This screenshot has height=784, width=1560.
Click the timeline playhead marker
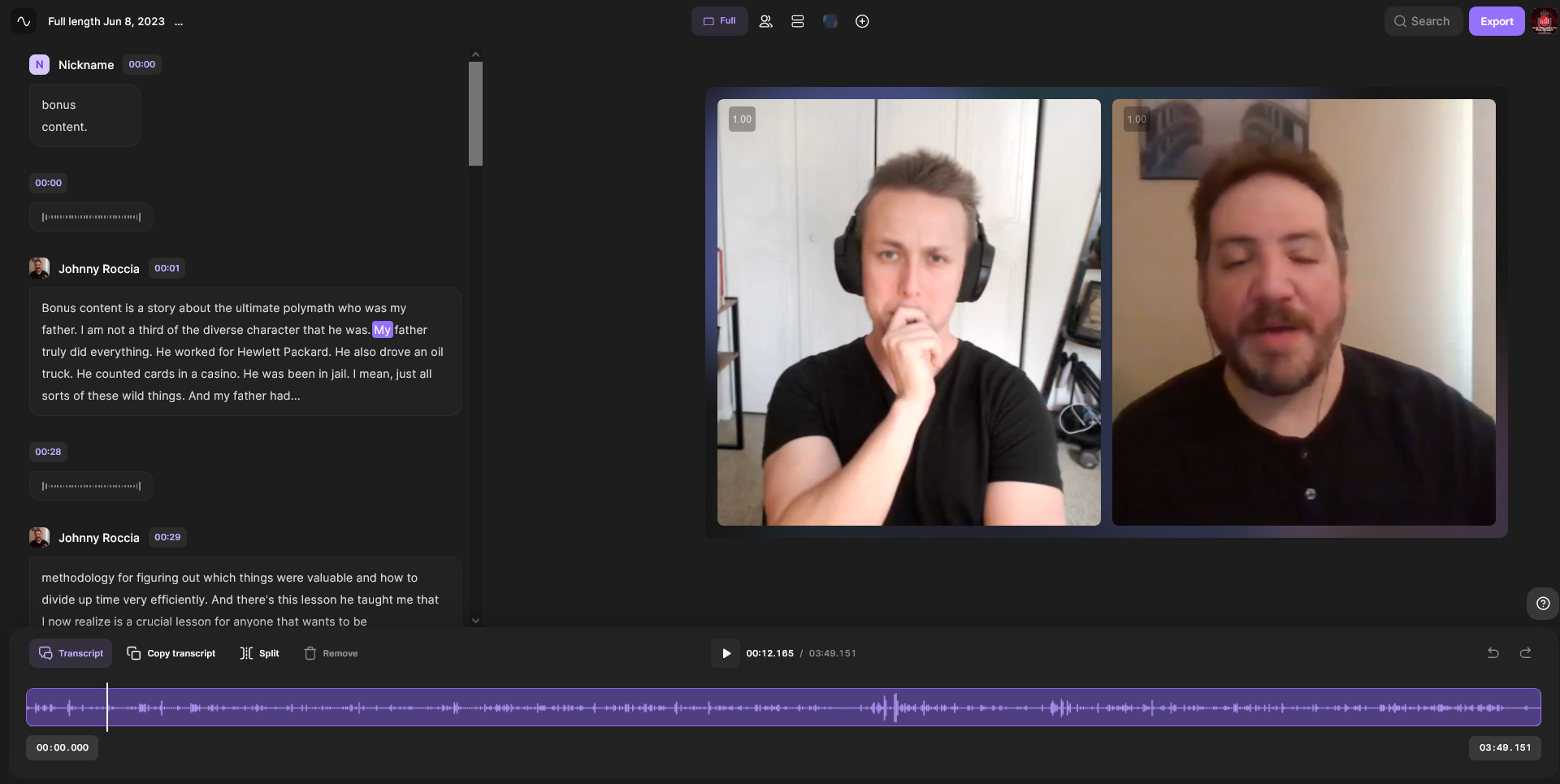[107, 707]
